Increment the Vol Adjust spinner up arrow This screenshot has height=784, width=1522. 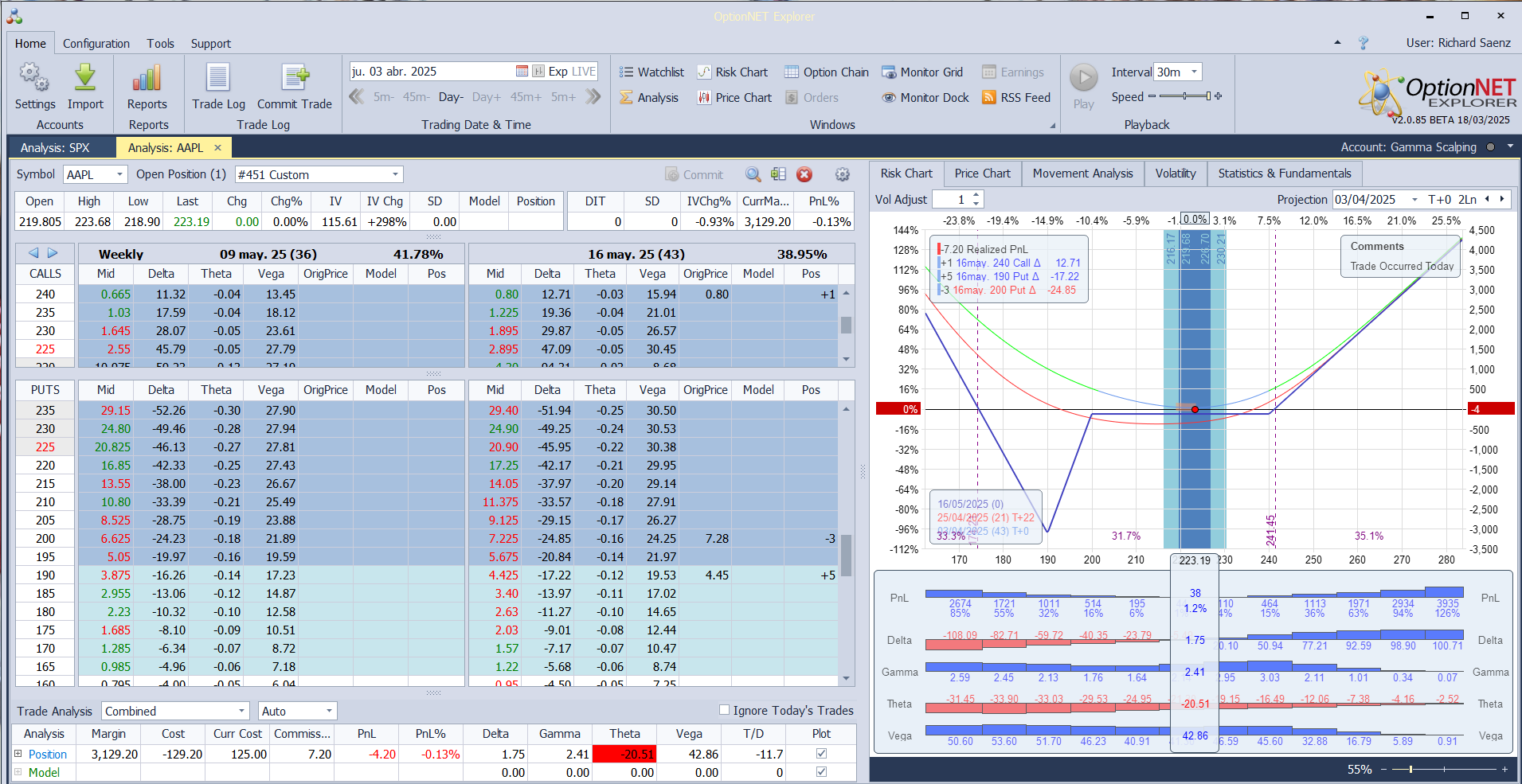tap(976, 195)
